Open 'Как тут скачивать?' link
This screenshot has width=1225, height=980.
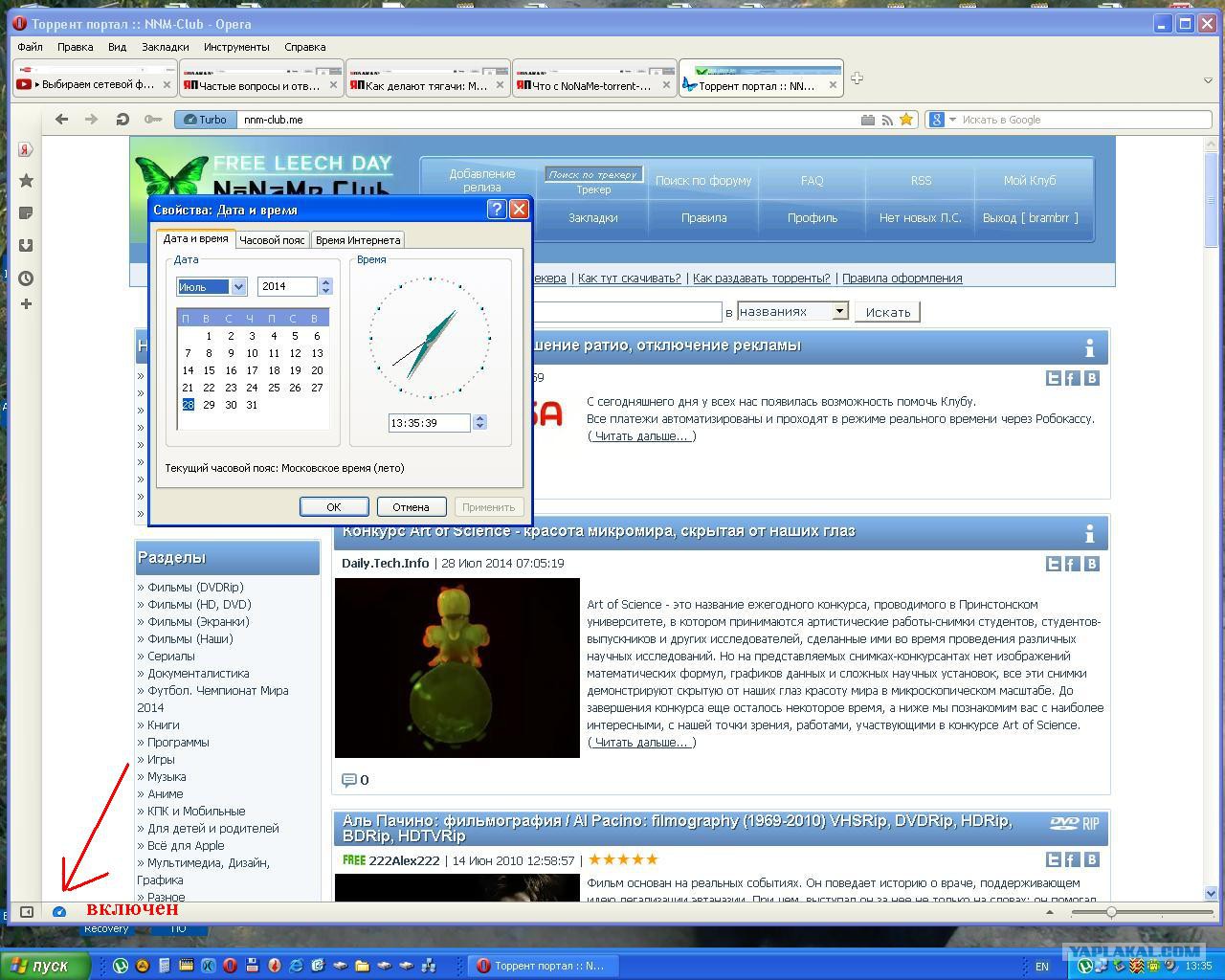(630, 278)
